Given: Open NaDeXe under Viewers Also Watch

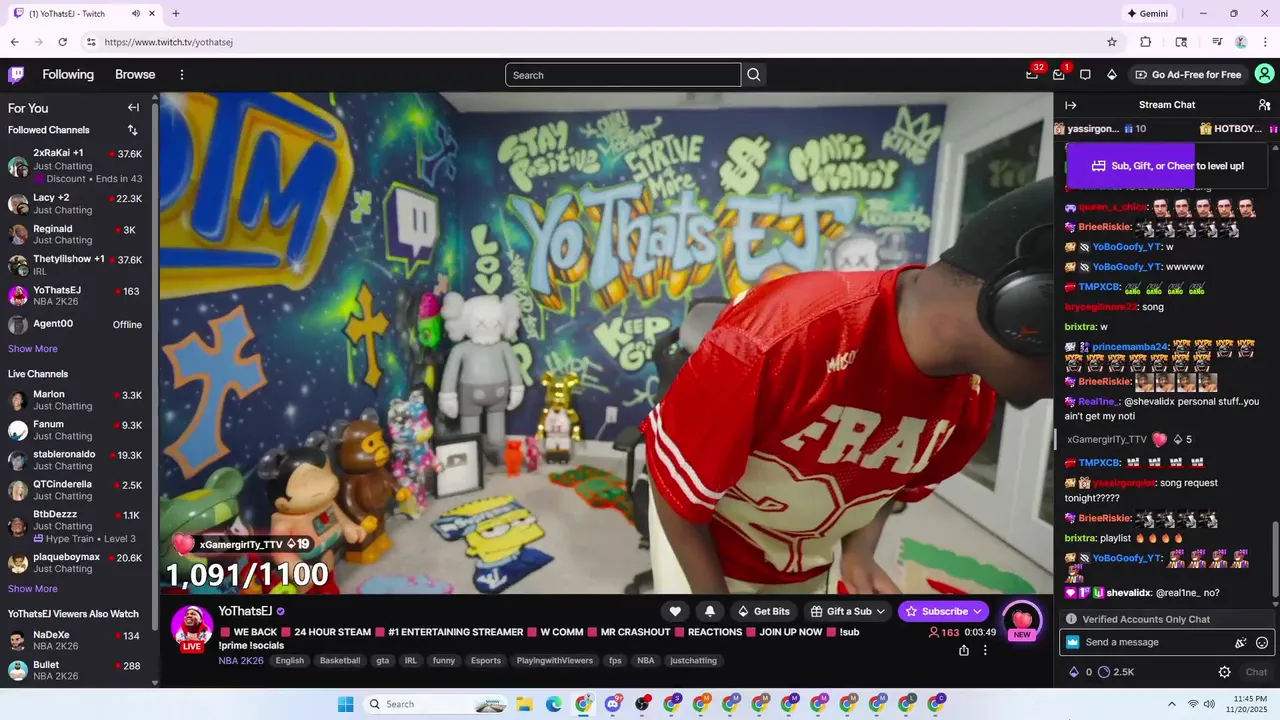Looking at the screenshot, I should (76, 641).
